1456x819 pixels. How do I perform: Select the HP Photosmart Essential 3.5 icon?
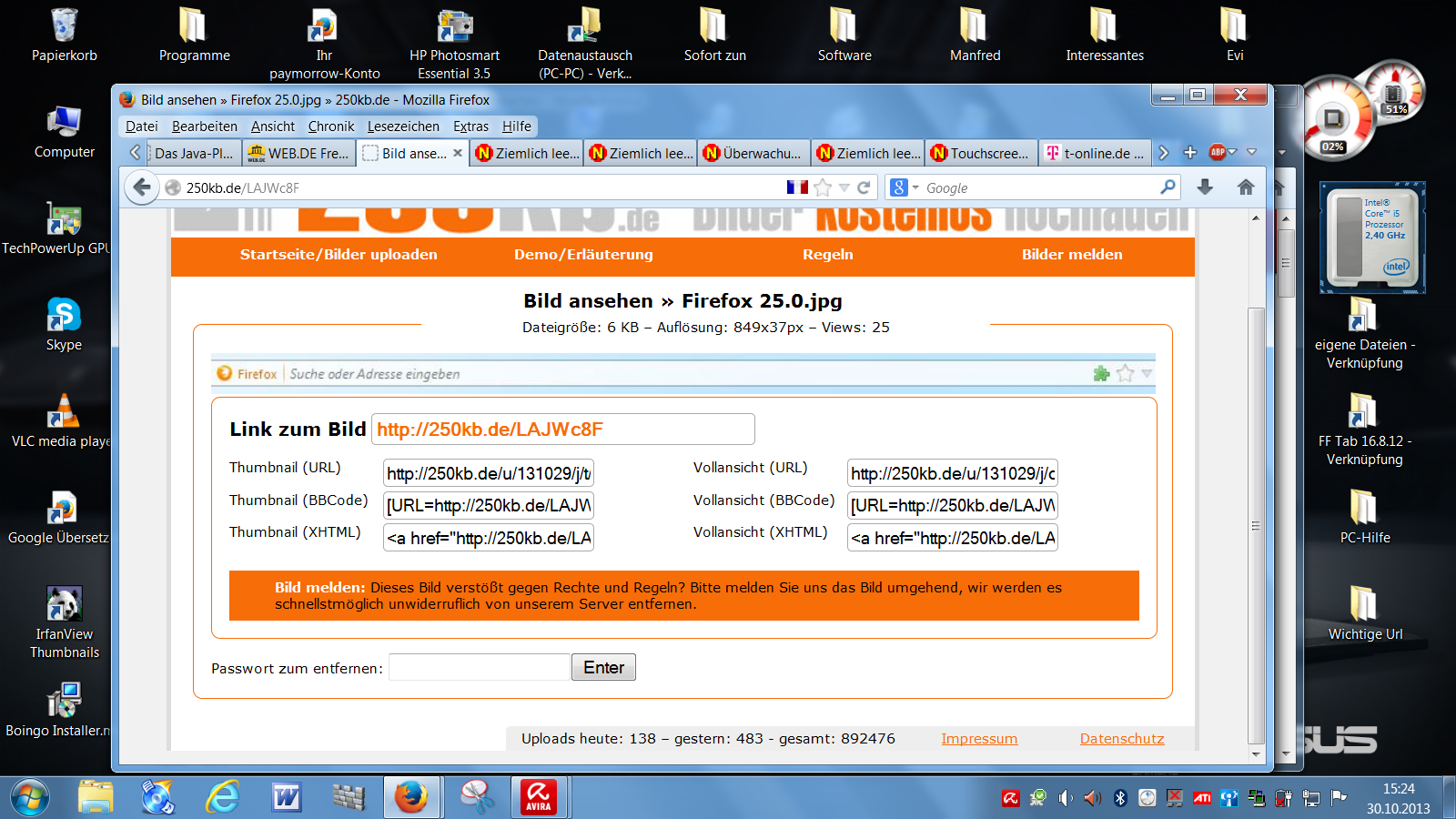(454, 44)
